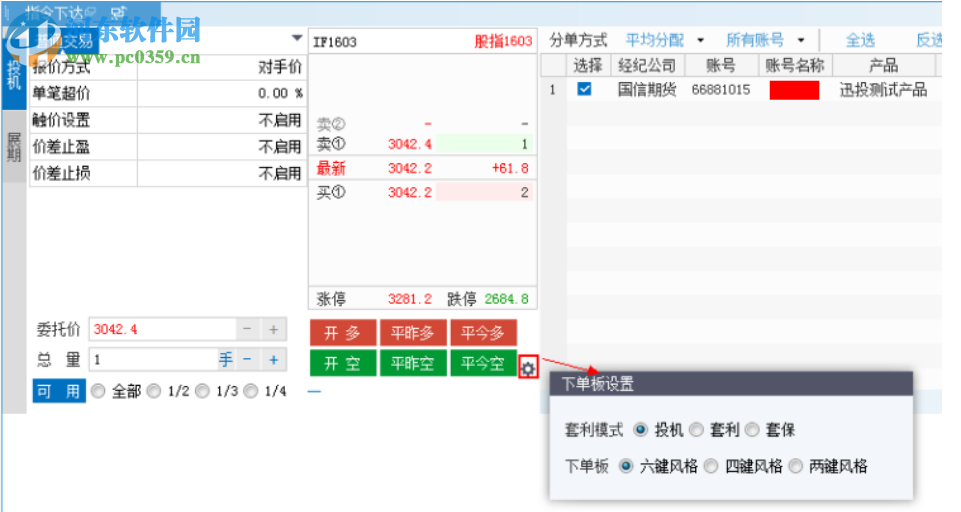Choose 套保 in 套利模式

[752, 430]
